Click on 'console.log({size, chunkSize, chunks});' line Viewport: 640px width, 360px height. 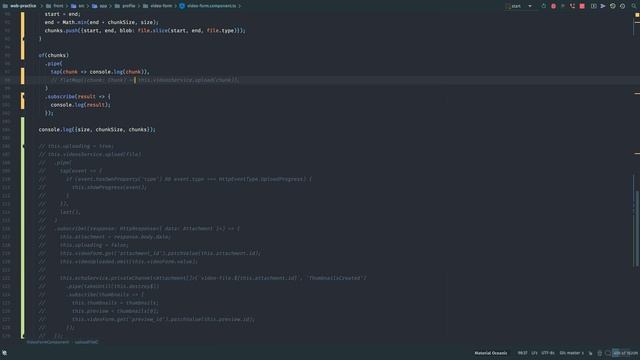pos(97,129)
